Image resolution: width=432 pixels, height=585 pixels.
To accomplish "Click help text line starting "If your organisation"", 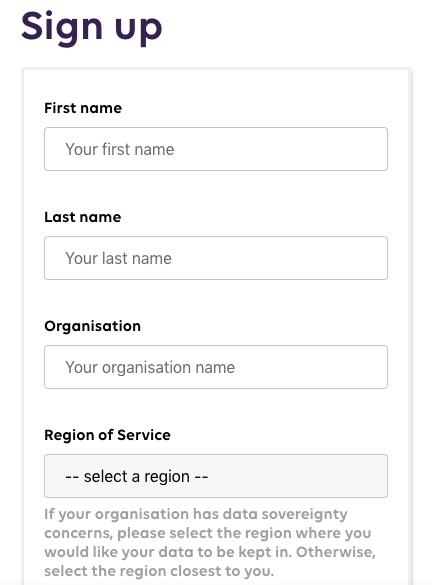I will pyautogui.click(x=196, y=514).
